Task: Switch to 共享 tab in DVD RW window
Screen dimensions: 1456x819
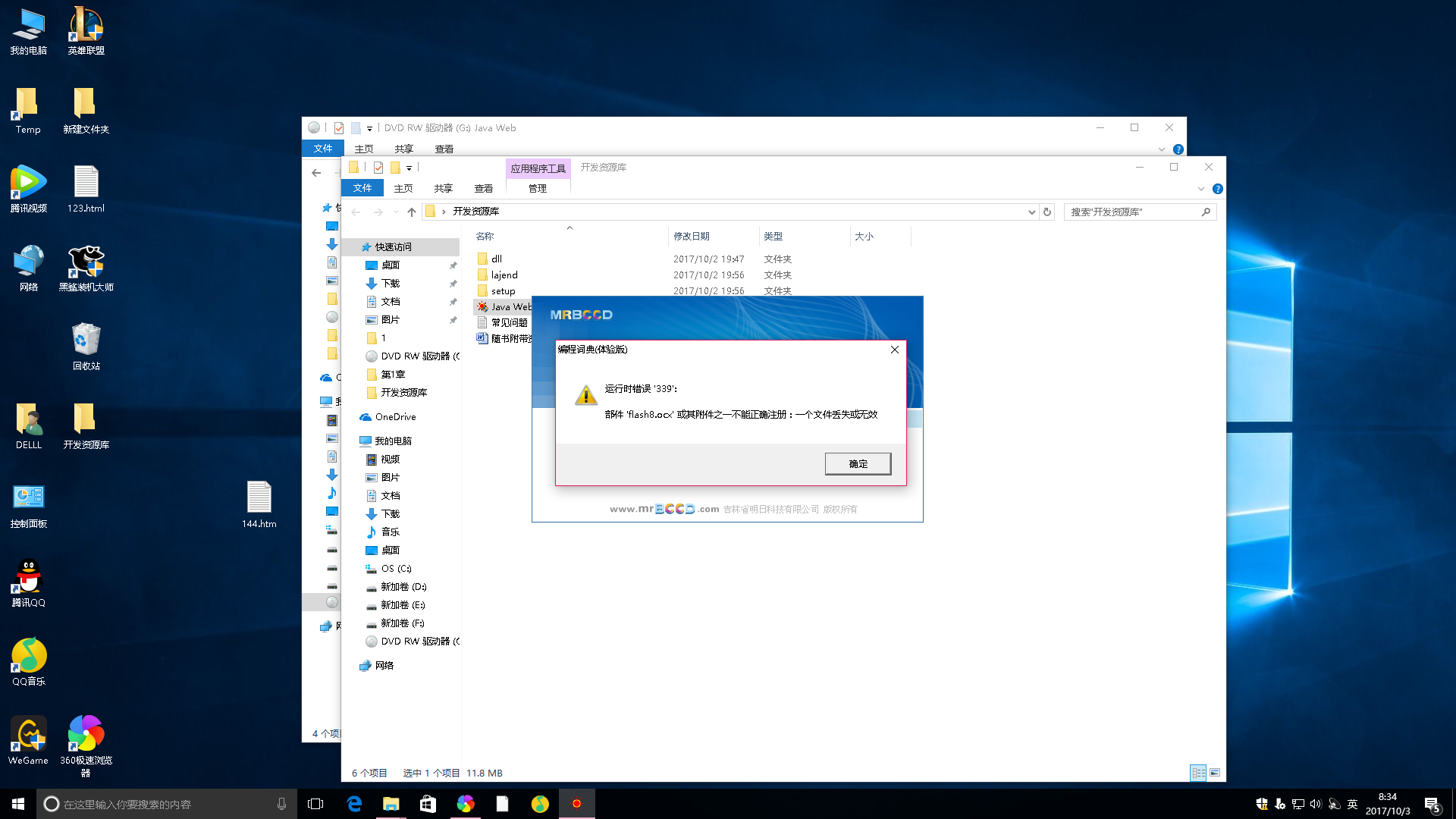Action: click(x=404, y=149)
